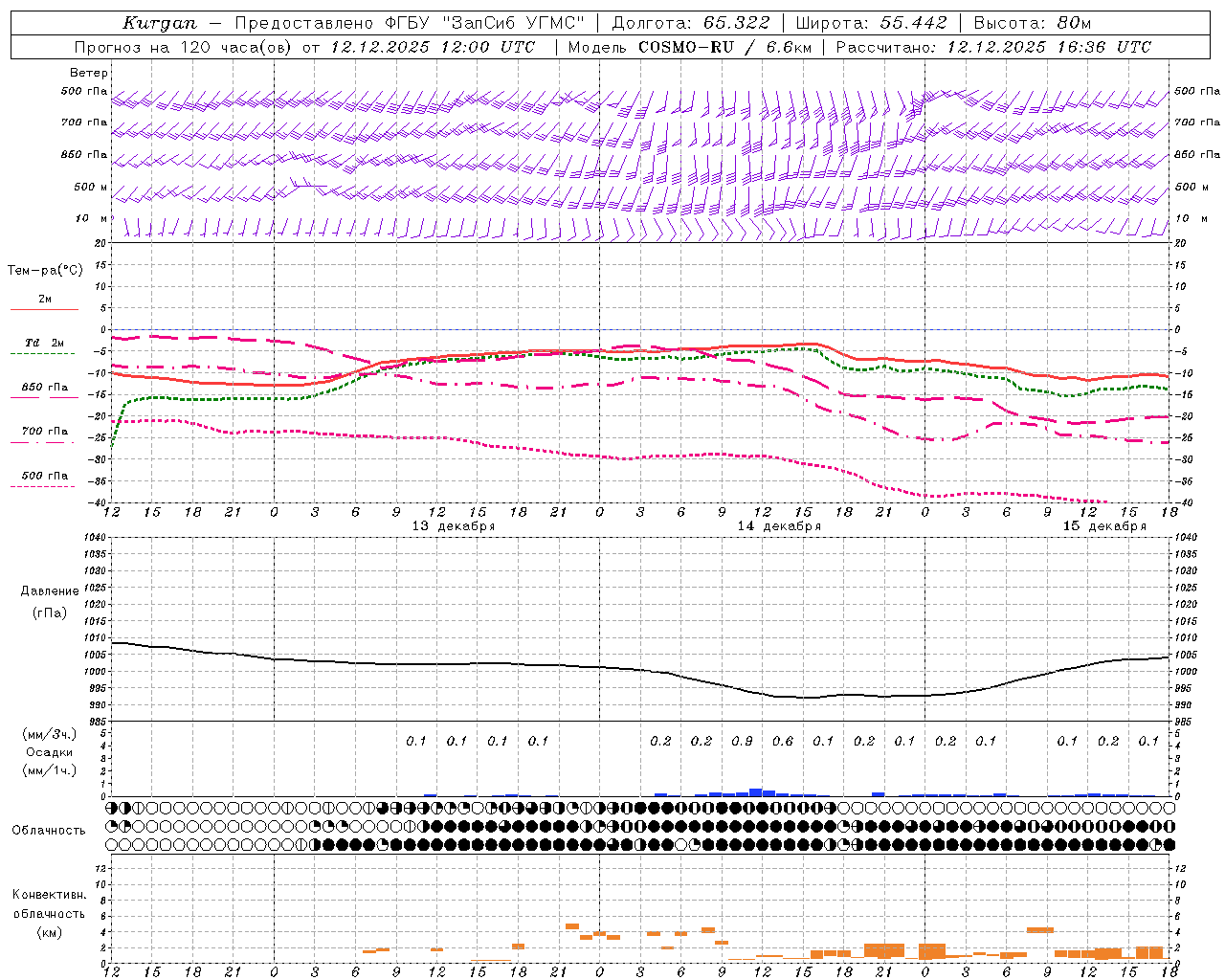
Task: Click the model name COSMO-RU / 6.6км
Action: (x=726, y=47)
